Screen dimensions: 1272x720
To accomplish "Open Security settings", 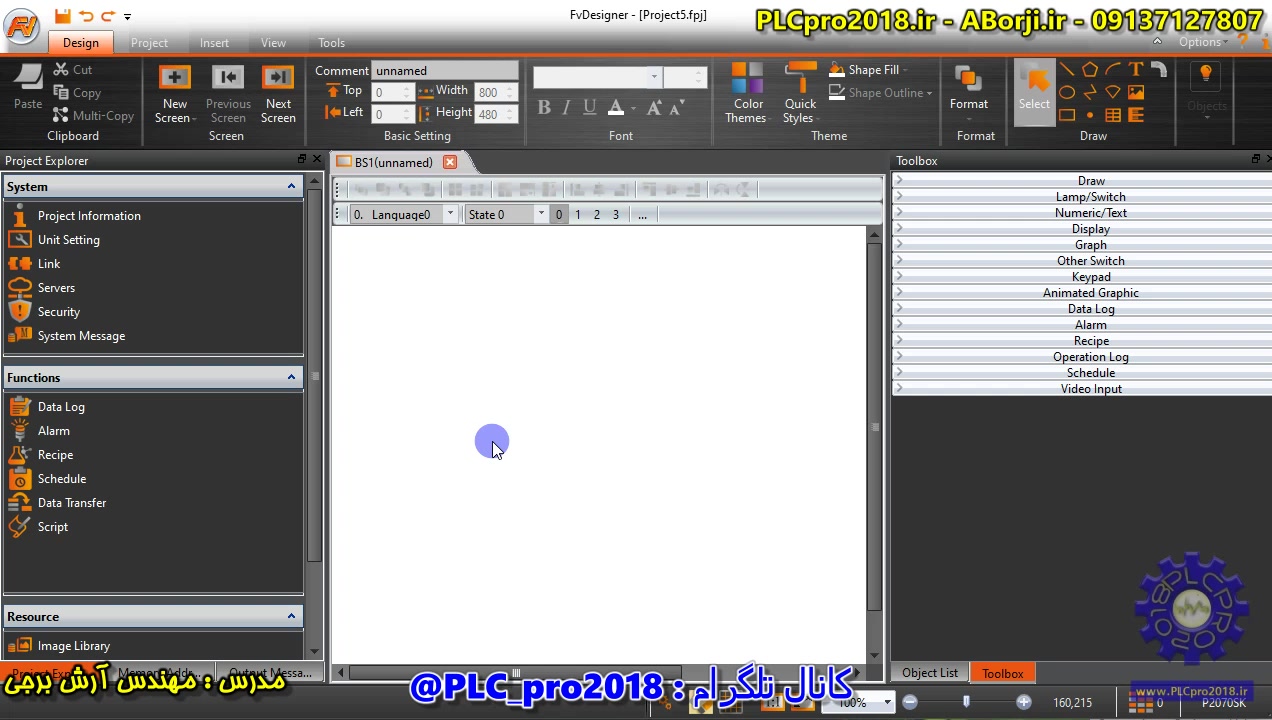I will tap(58, 312).
